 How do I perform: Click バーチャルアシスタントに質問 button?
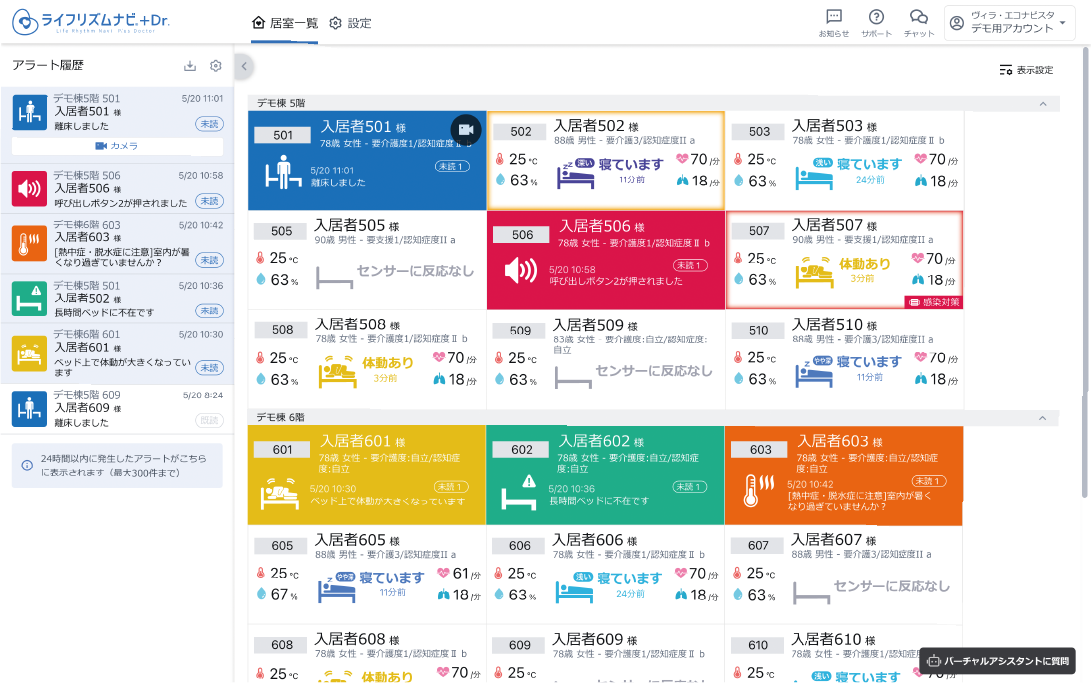pyautogui.click(x=997, y=661)
